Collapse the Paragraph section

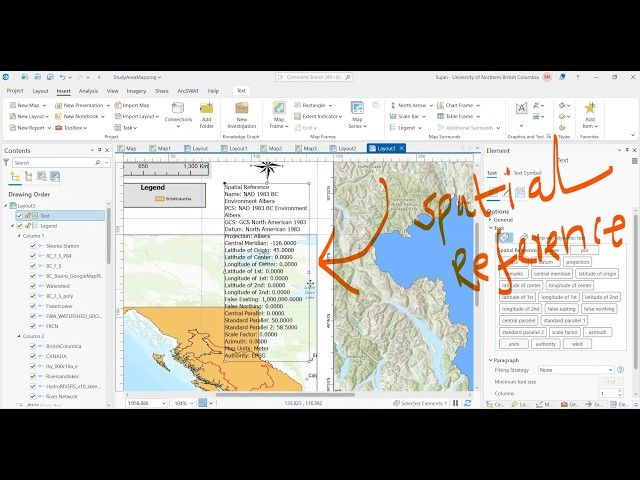(491, 360)
